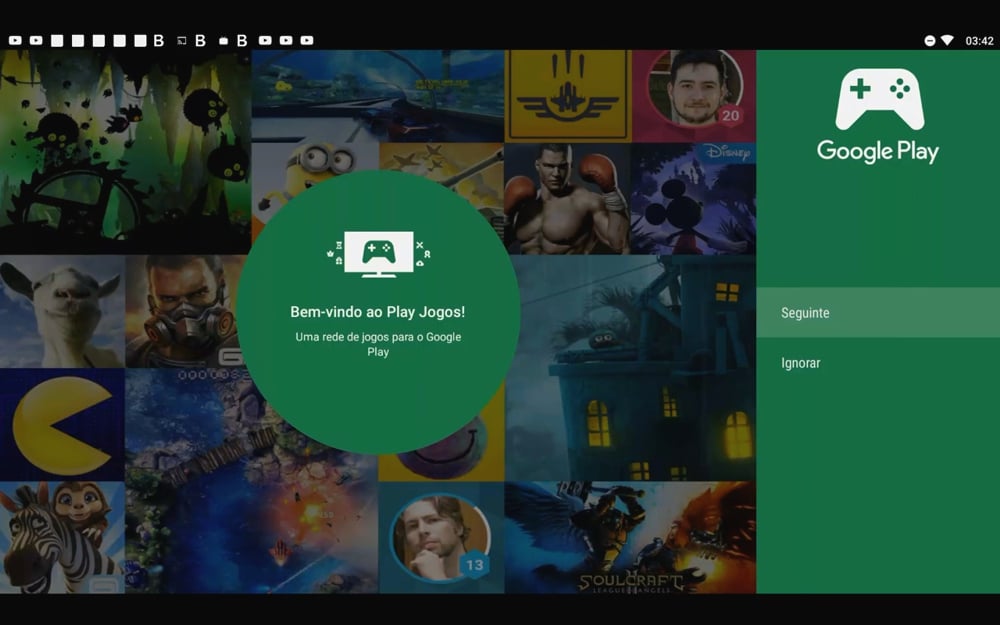Screen dimensions: 1000x625
Task: Click the B icon left of cast icon
Action: [x=159, y=41]
